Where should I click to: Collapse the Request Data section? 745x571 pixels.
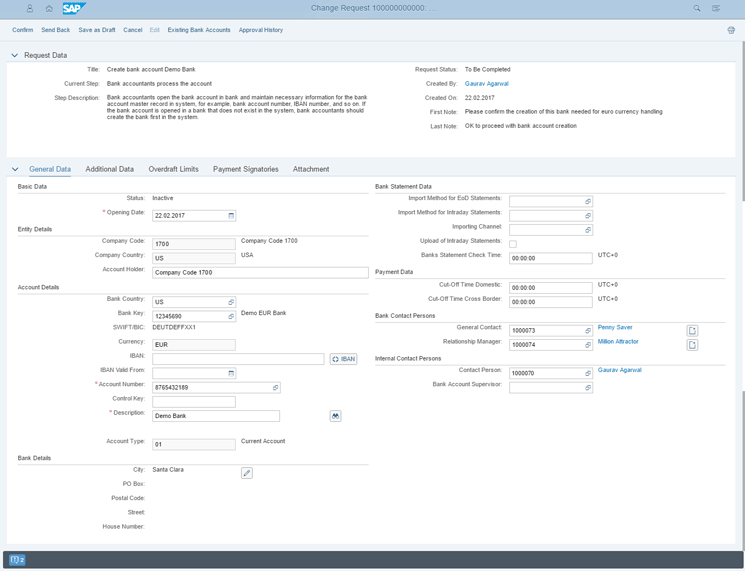point(15,56)
